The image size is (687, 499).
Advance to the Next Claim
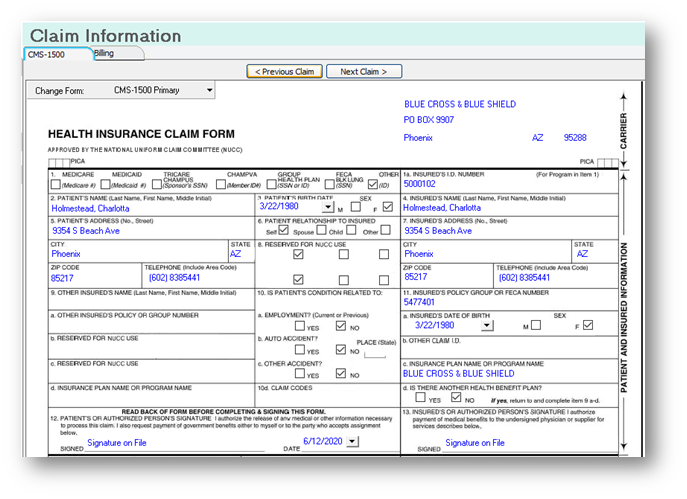tap(364, 71)
